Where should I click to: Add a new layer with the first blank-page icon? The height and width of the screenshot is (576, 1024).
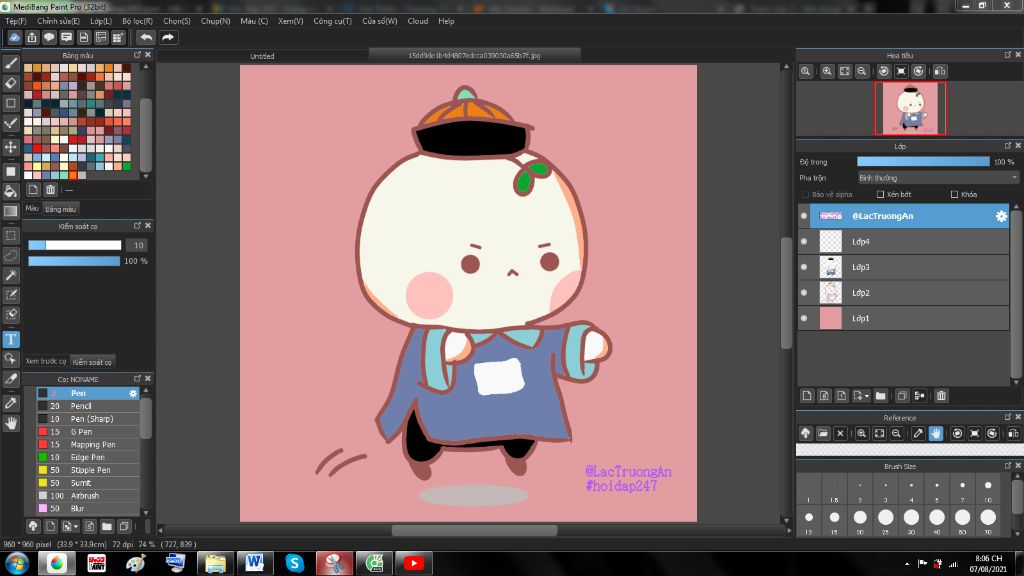pyautogui.click(x=807, y=396)
